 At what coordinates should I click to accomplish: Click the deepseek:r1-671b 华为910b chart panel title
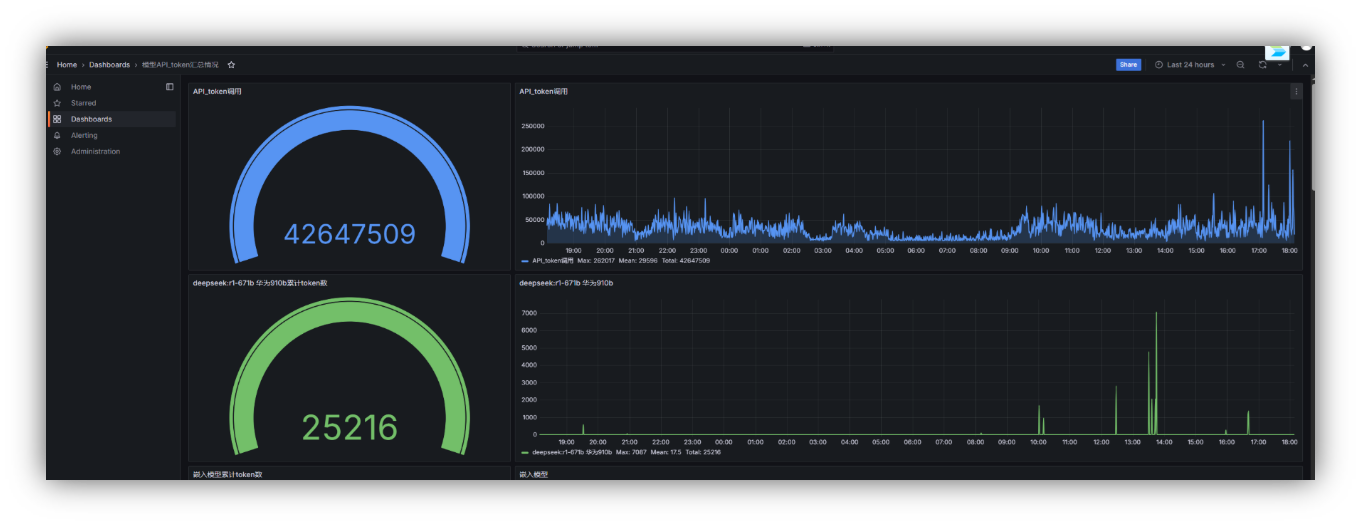[566, 283]
